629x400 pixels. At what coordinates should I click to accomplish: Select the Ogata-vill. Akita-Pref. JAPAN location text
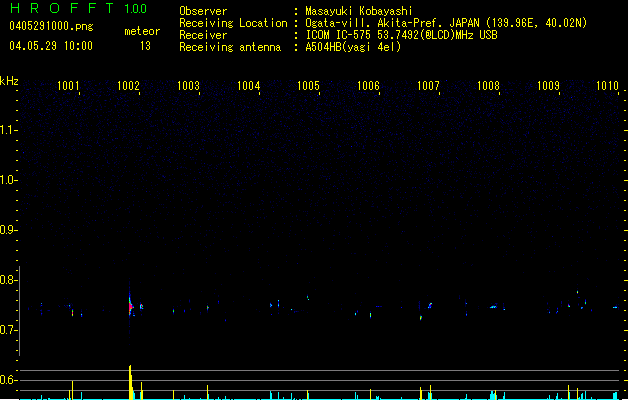click(446, 23)
